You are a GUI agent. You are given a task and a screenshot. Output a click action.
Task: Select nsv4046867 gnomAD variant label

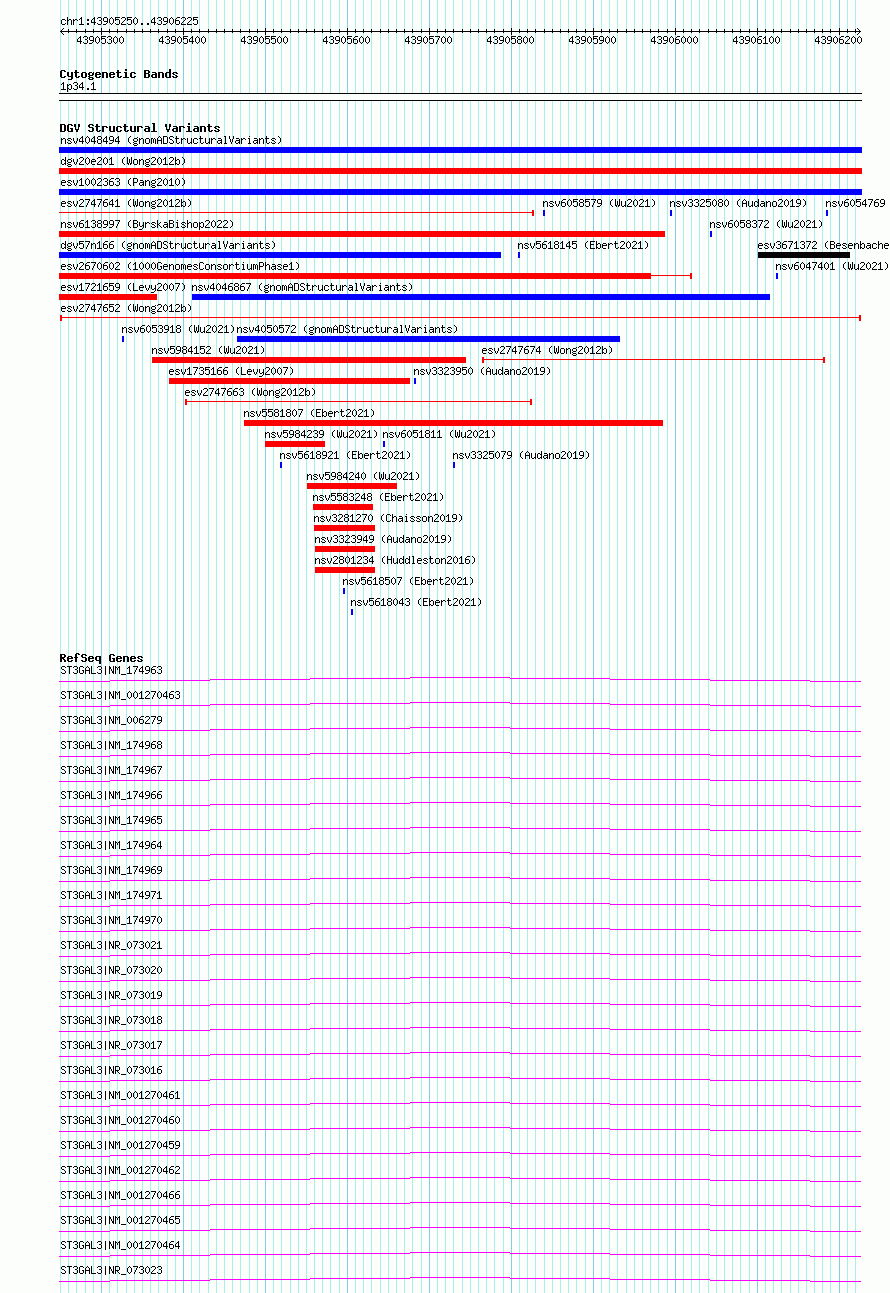tap(302, 287)
